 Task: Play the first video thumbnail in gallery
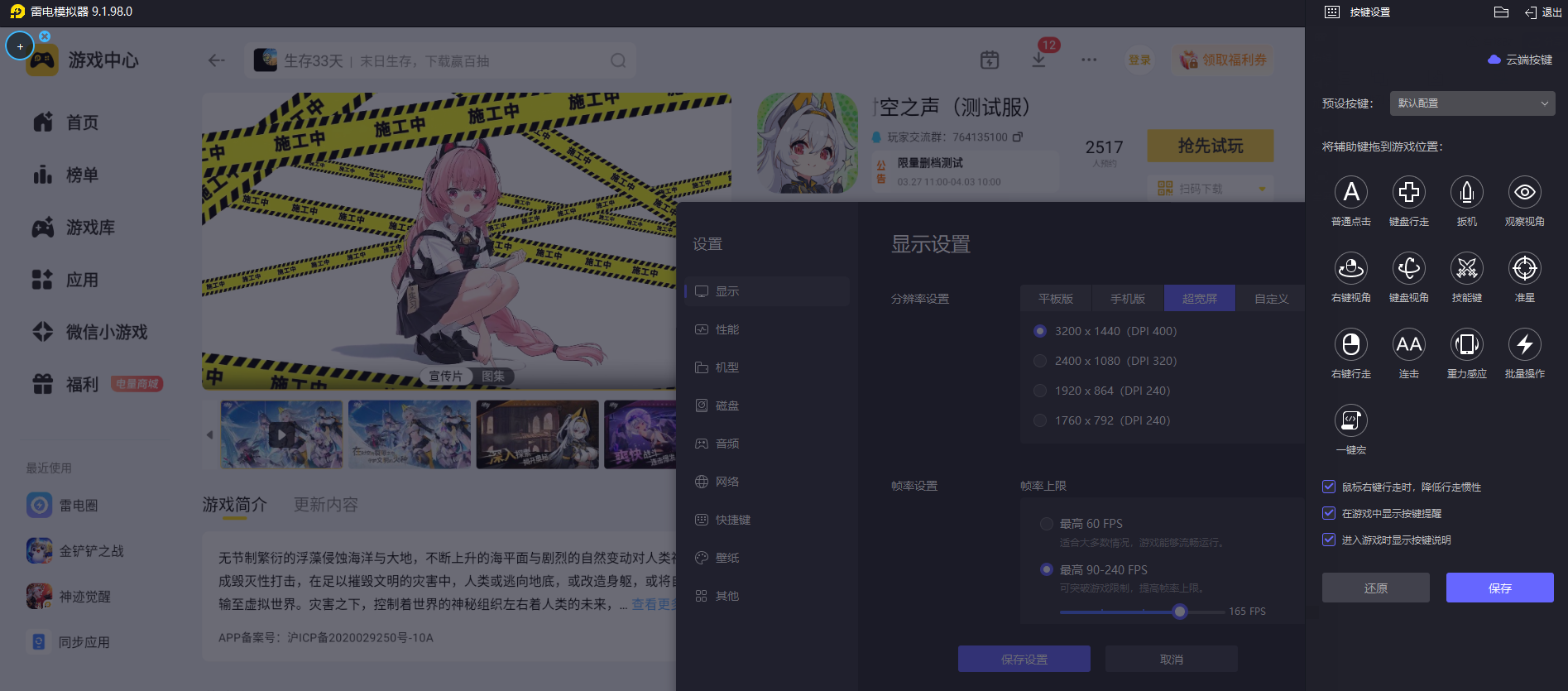point(282,434)
